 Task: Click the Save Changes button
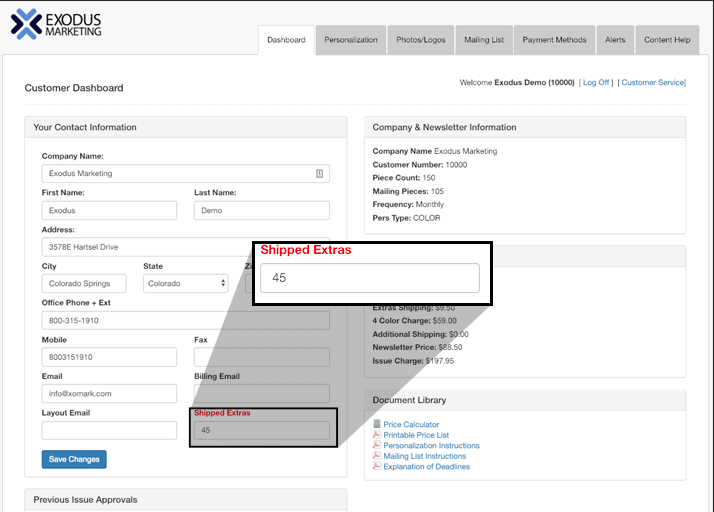pyautogui.click(x=74, y=459)
